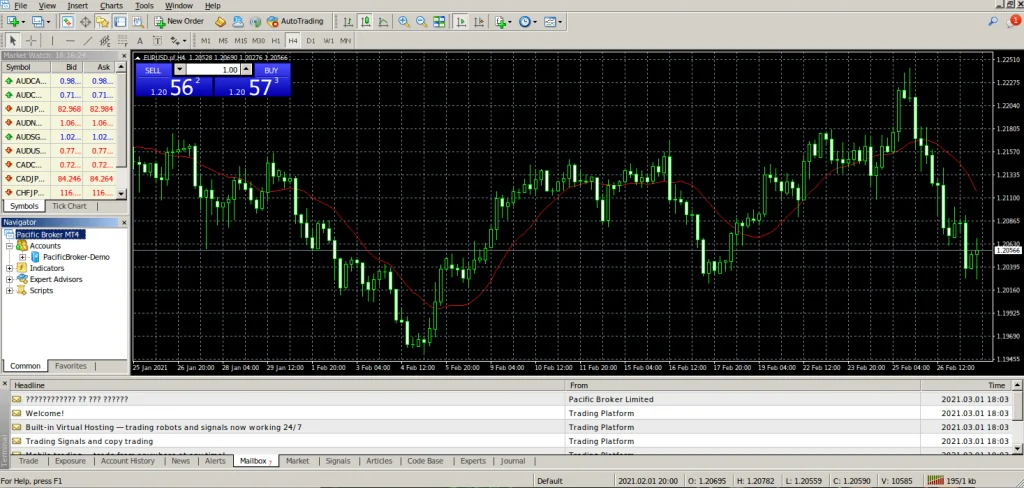Collapse the Accounts tree node
Screen dimensions: 1024x488
pos(10,246)
